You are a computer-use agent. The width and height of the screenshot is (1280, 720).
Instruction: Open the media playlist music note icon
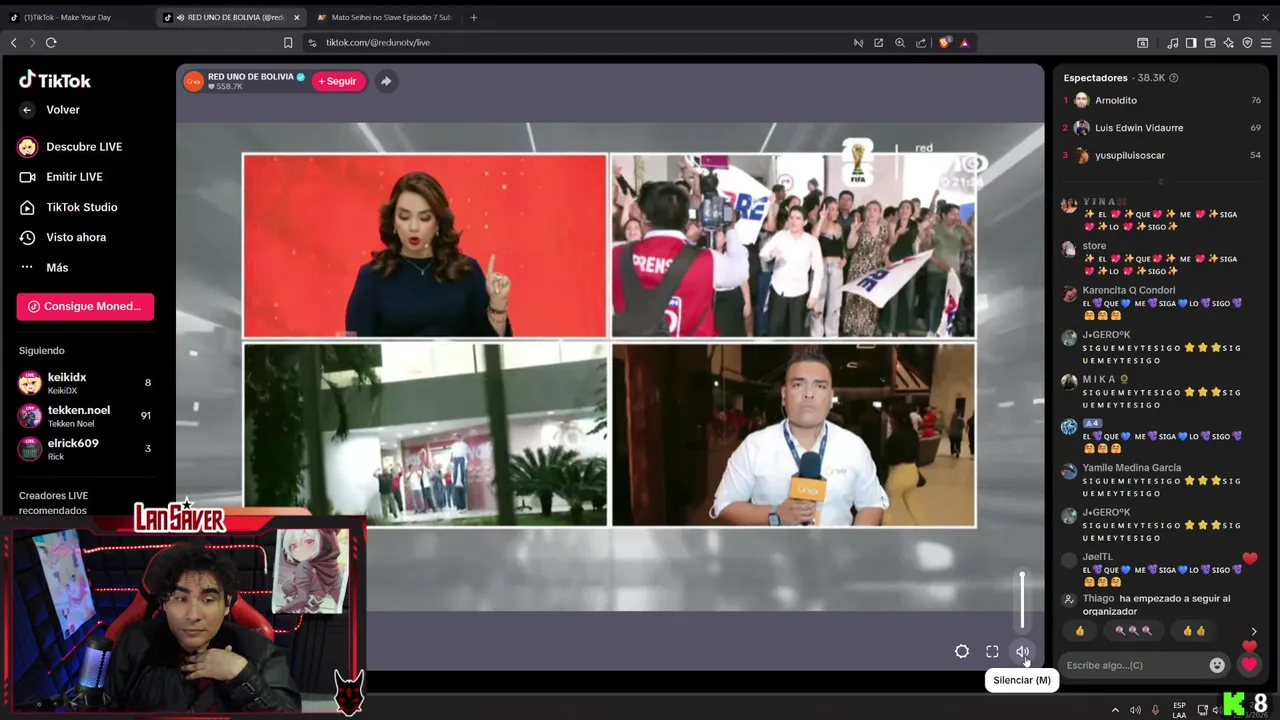click(1172, 43)
